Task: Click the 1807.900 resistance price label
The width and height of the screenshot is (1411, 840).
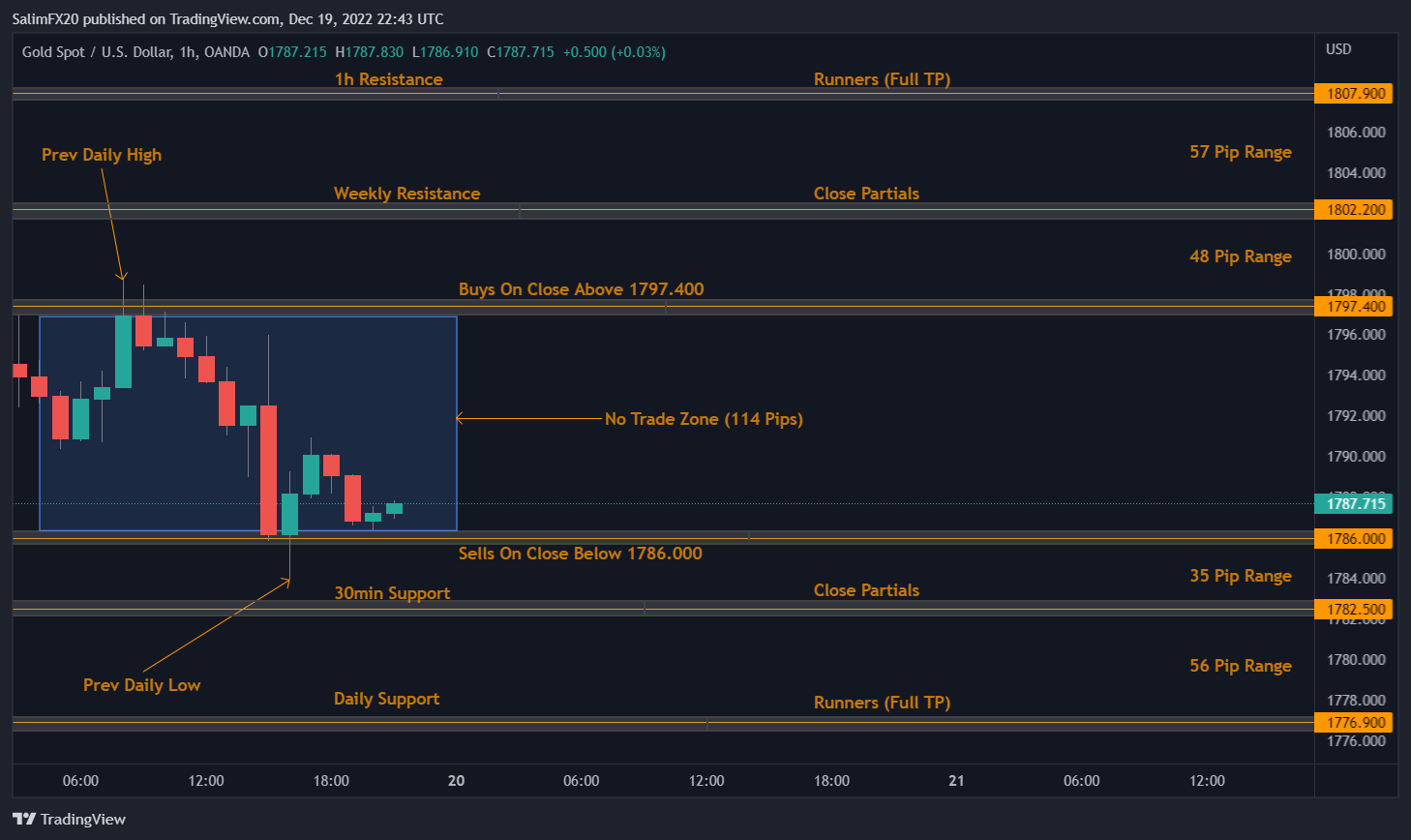Action: pos(1354,93)
